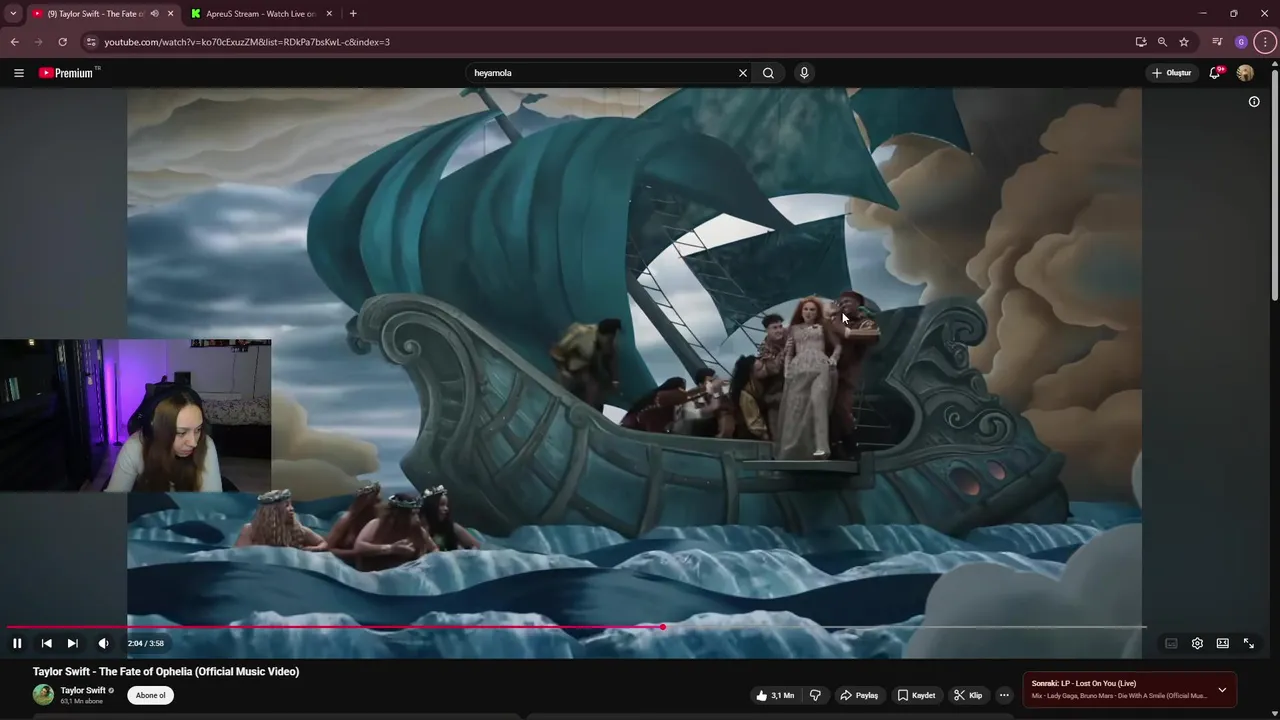
Task: Open Taylor Swift channel name link
Action: pyautogui.click(x=83, y=690)
